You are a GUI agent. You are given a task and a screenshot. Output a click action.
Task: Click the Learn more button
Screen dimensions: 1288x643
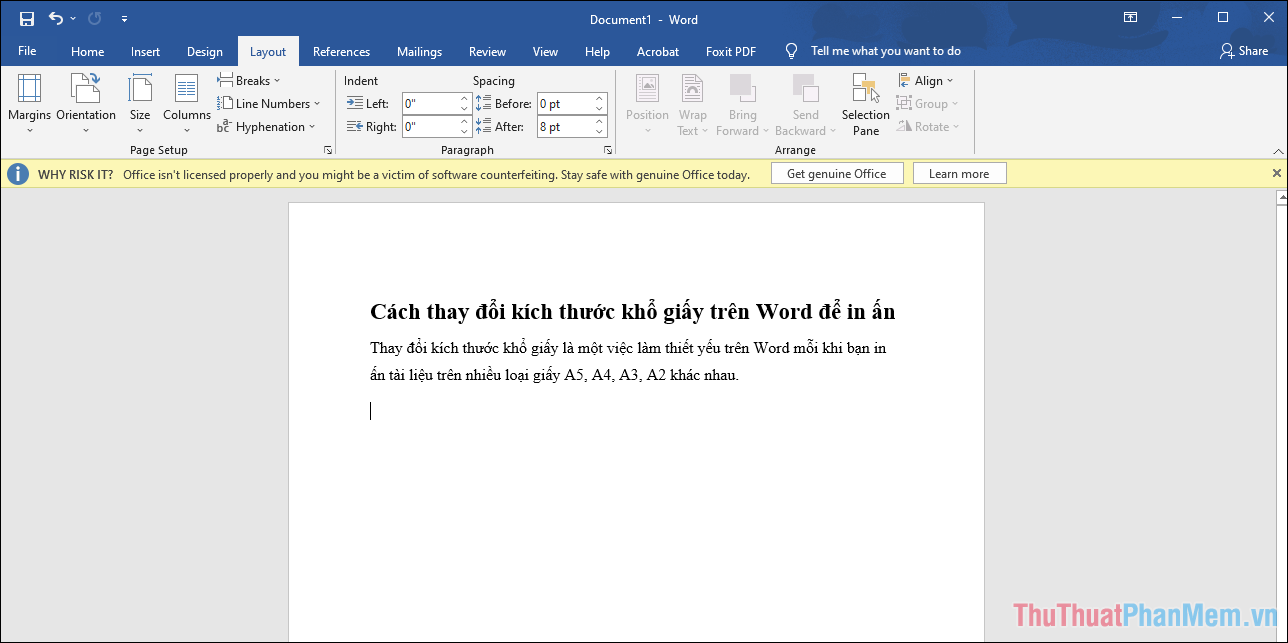pos(959,172)
